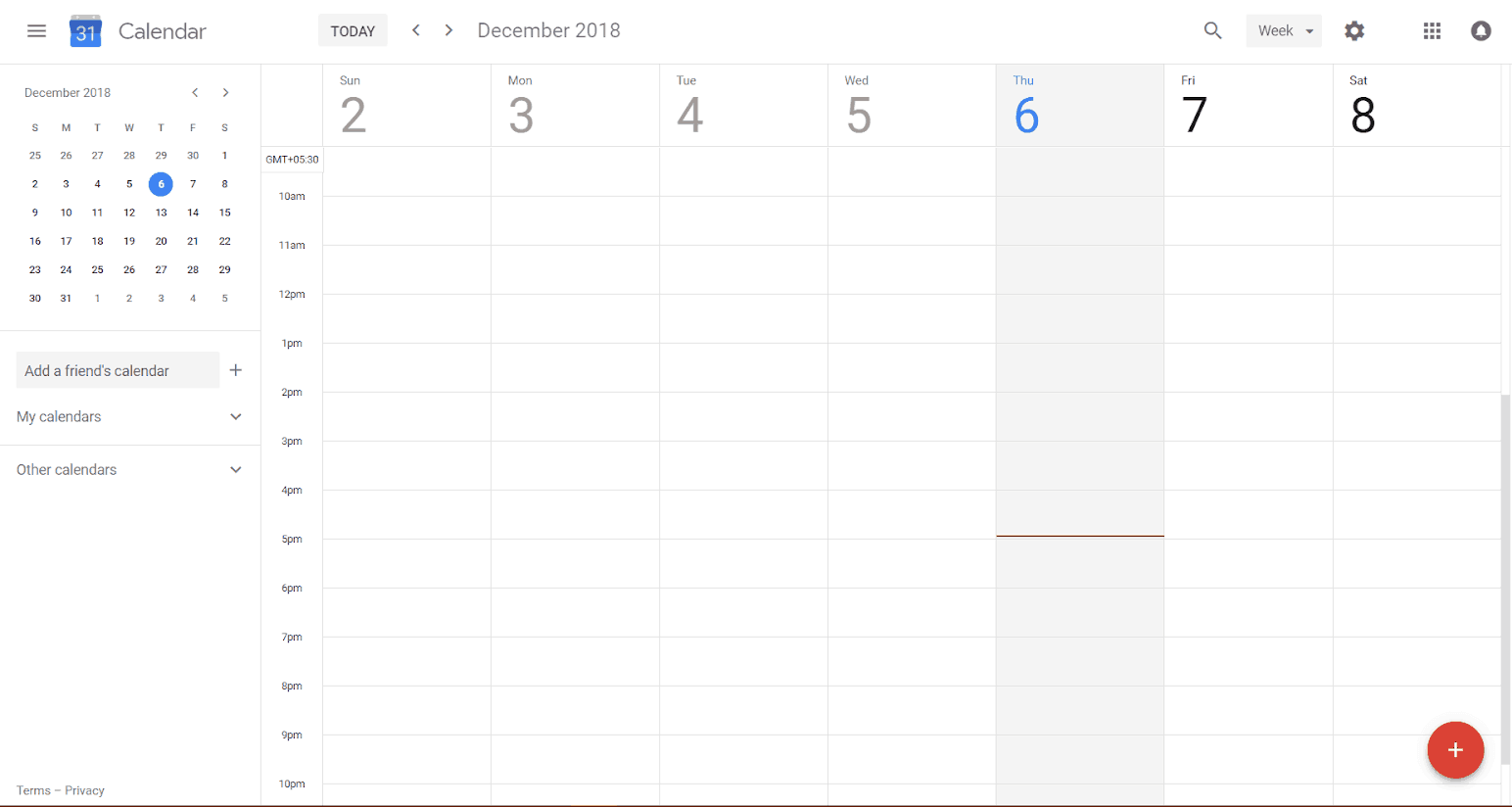Viewport: 1512px width, 807px height.
Task: Select December 20 in mini calendar
Action: pos(161,241)
